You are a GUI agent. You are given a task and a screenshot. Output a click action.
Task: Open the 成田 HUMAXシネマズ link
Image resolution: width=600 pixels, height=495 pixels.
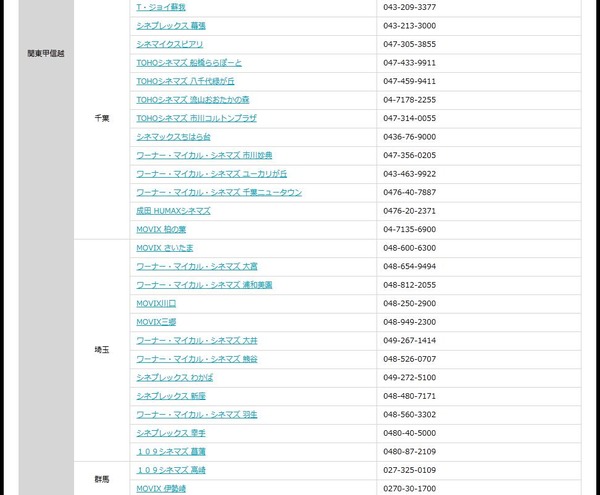(173, 211)
